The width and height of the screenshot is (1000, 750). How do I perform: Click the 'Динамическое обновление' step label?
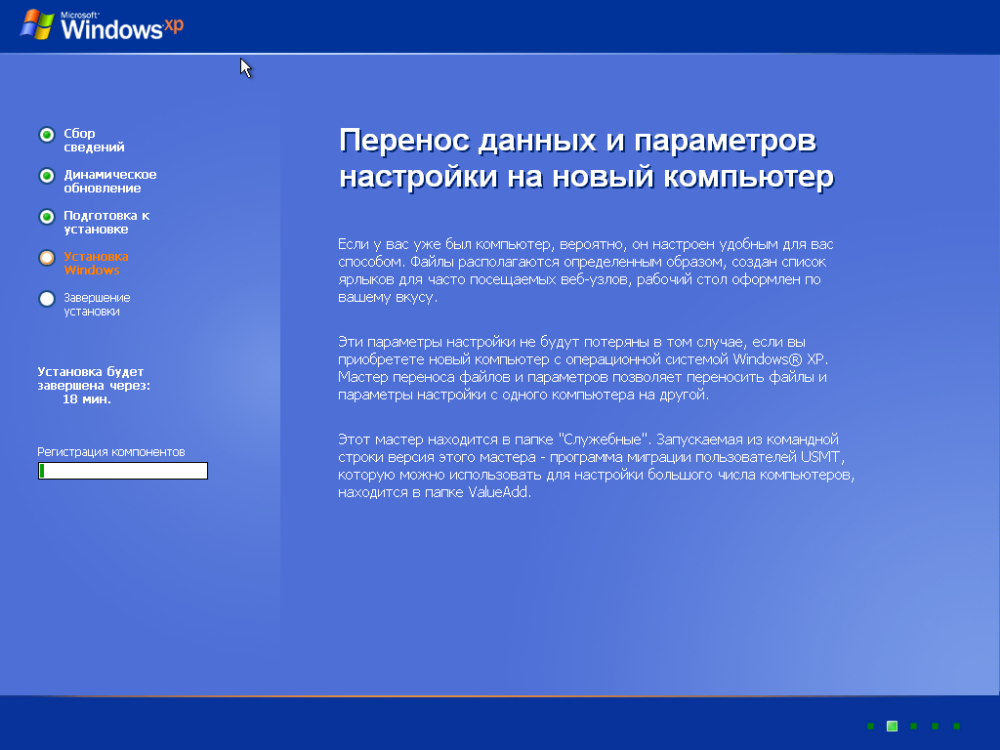pyautogui.click(x=110, y=181)
